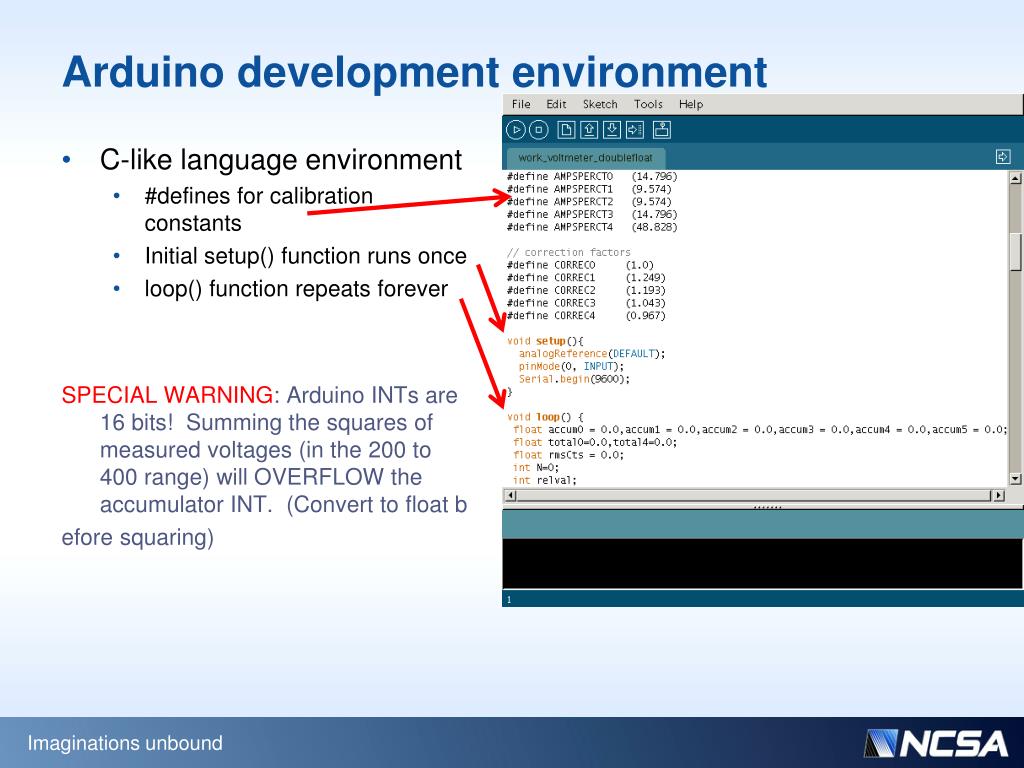
Task: Click the line '#define CORREC3 (1.043)'
Action: [586, 303]
